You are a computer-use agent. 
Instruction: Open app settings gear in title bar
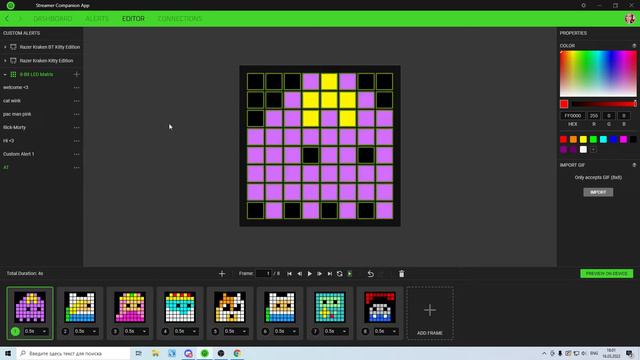point(583,5)
